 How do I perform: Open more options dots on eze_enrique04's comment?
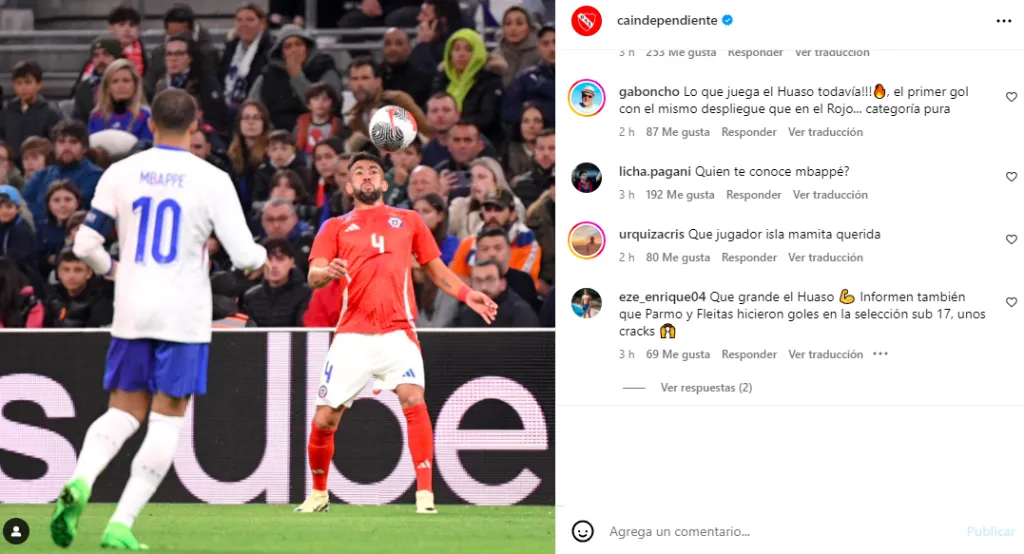880,354
